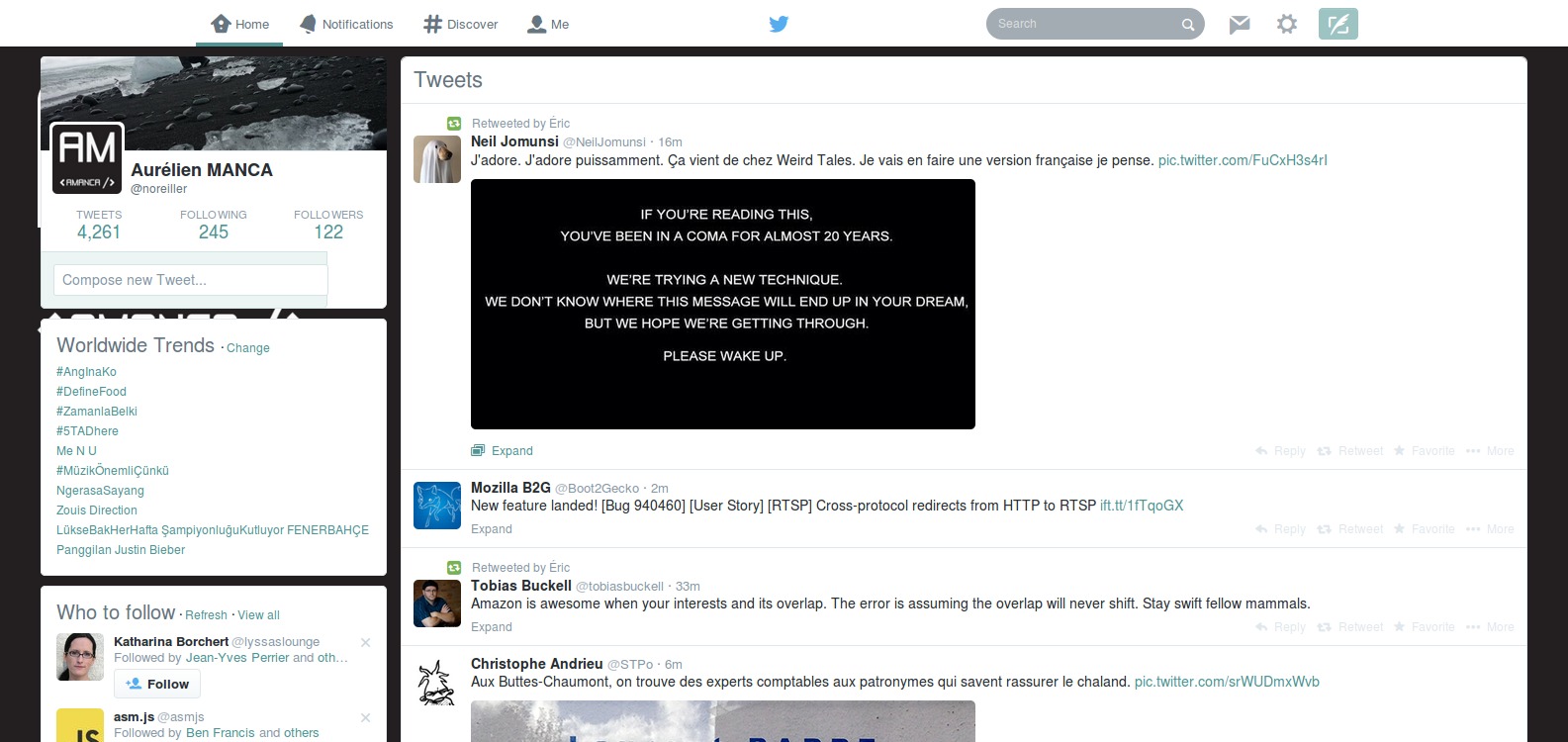Open Neil Jomunsi's profile name
This screenshot has width=1568, height=742.
click(x=514, y=141)
